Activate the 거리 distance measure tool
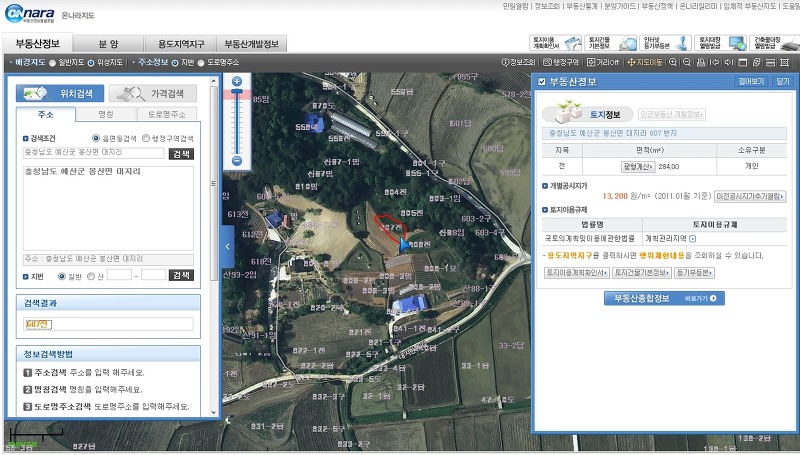The width and height of the screenshot is (800, 455). [601, 62]
